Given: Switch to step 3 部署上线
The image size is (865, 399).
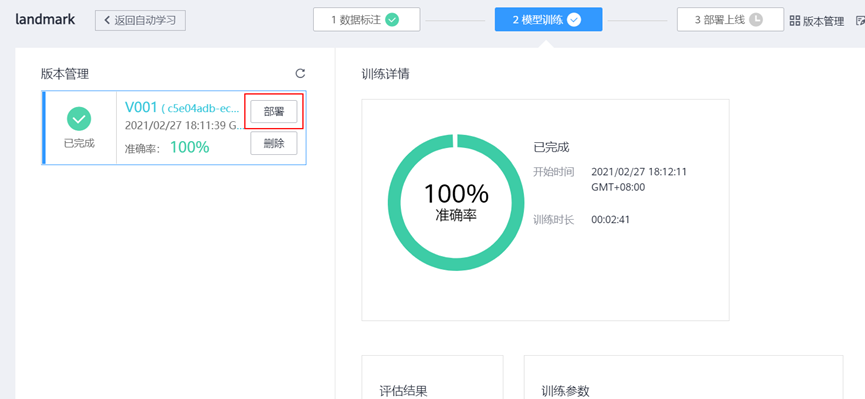Looking at the screenshot, I should pyautogui.click(x=730, y=19).
